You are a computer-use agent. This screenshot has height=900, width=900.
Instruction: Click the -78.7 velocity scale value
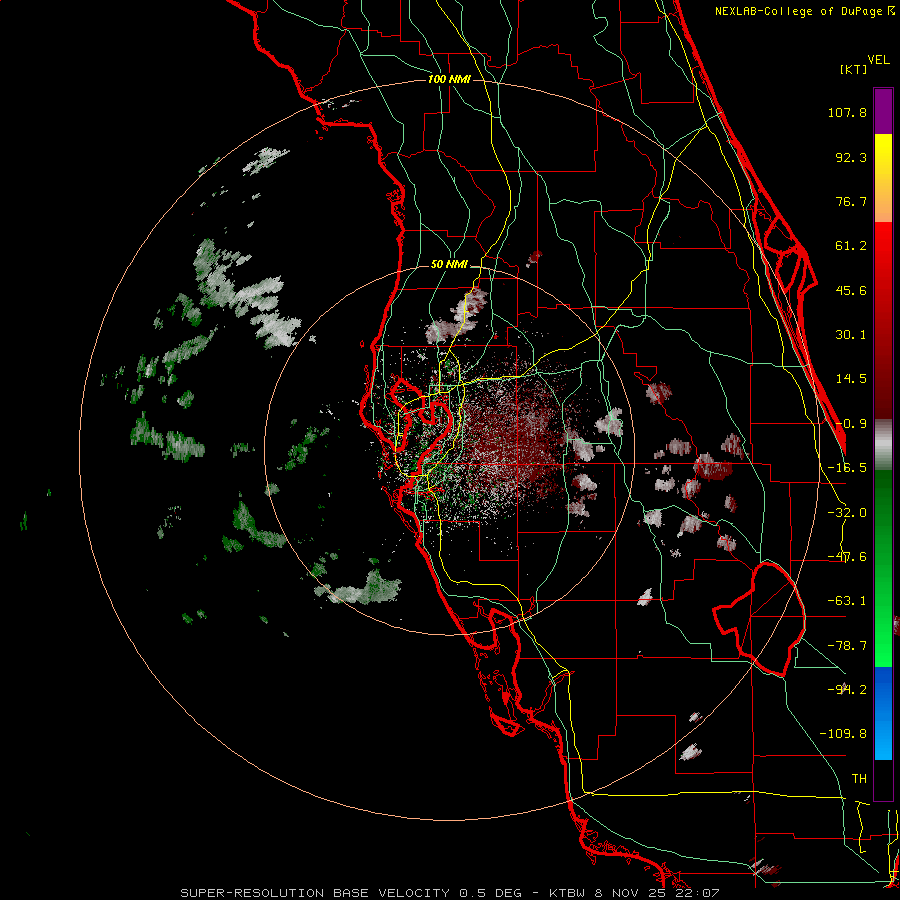pos(847,646)
